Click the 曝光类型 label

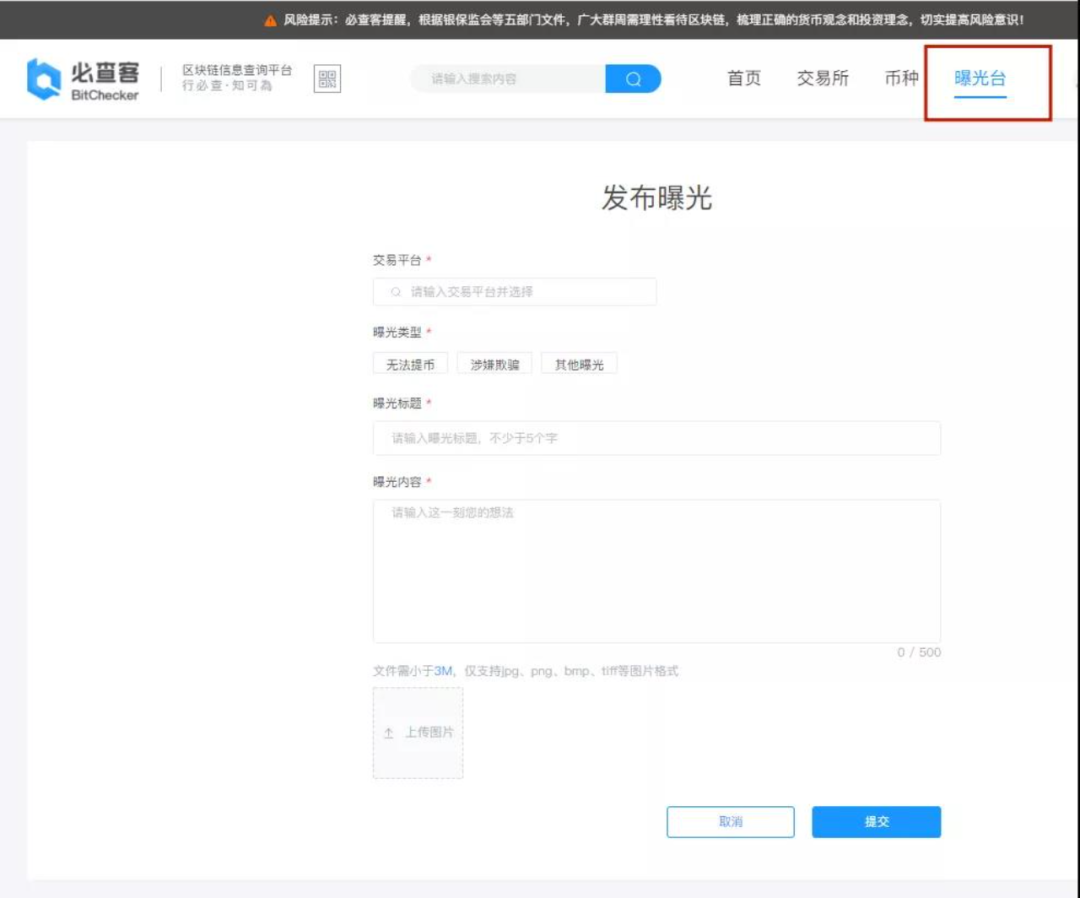(x=397, y=333)
